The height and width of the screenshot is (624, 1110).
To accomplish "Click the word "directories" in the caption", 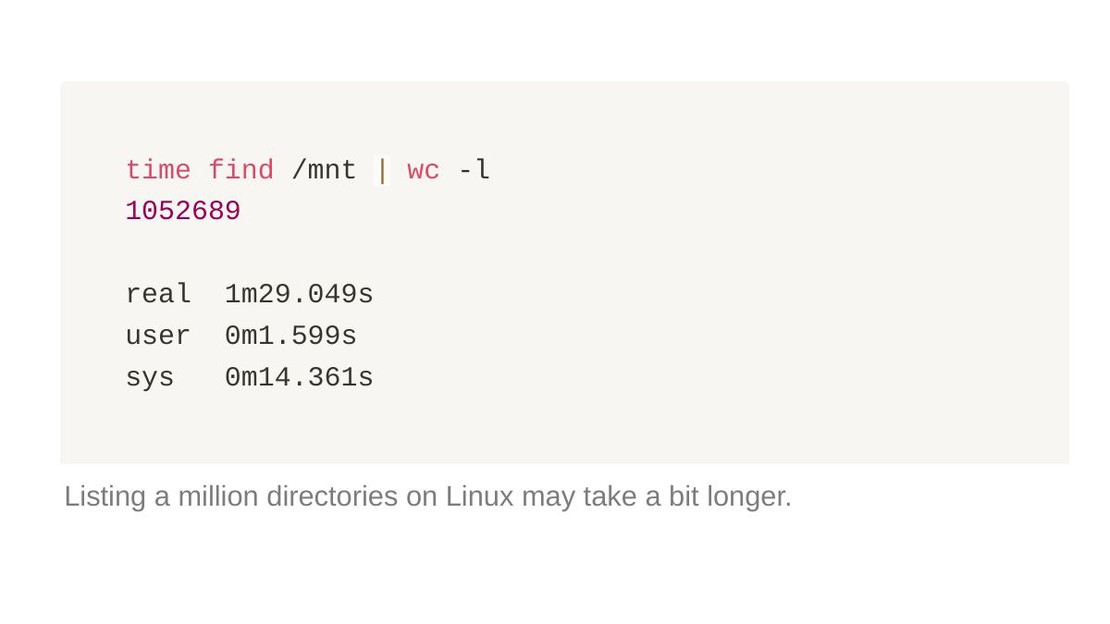I will coord(332,496).
